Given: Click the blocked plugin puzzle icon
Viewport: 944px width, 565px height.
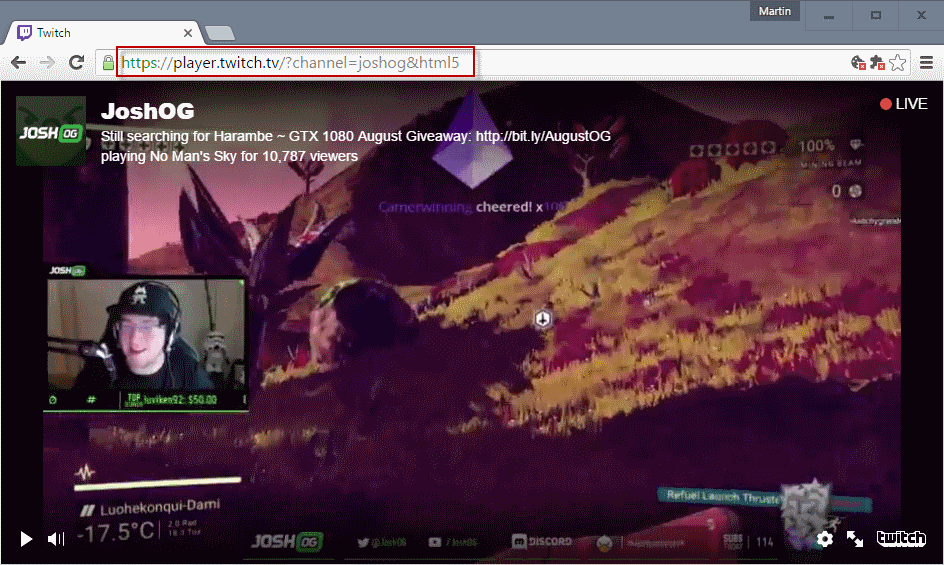Looking at the screenshot, I should click(x=878, y=63).
